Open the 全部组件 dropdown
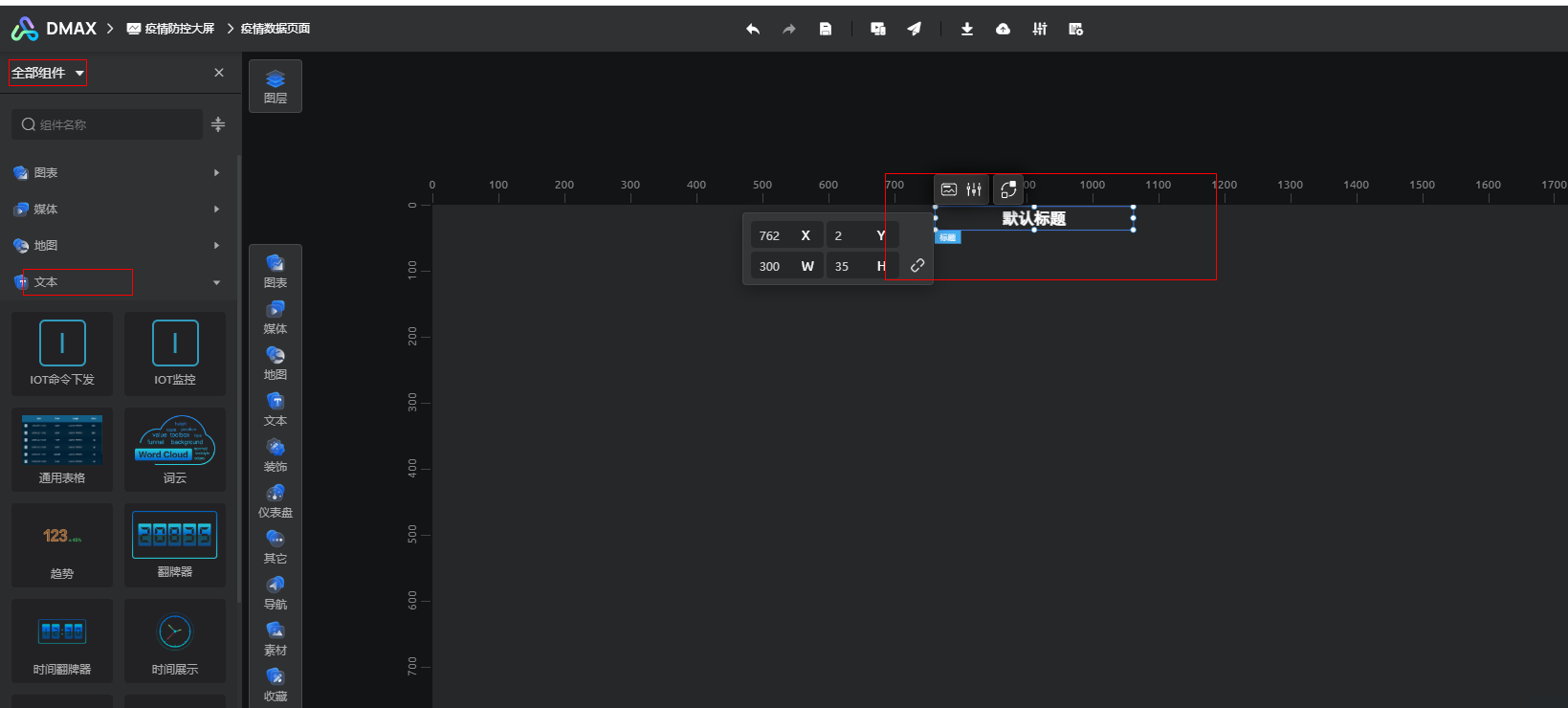1568x708 pixels. click(48, 73)
